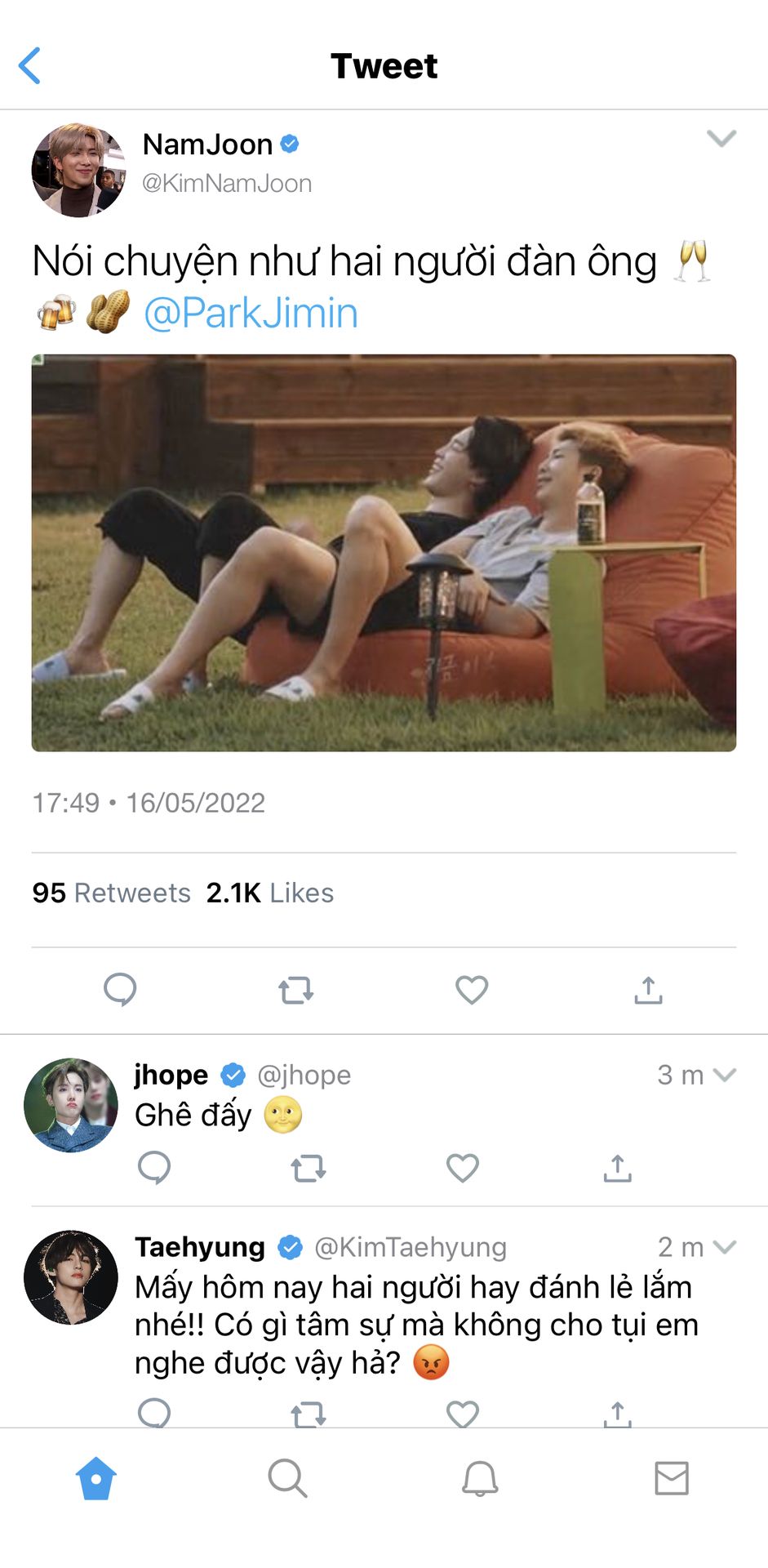This screenshot has width=768, height=1568.
Task: Retweet jhope's reply
Action: click(309, 1169)
